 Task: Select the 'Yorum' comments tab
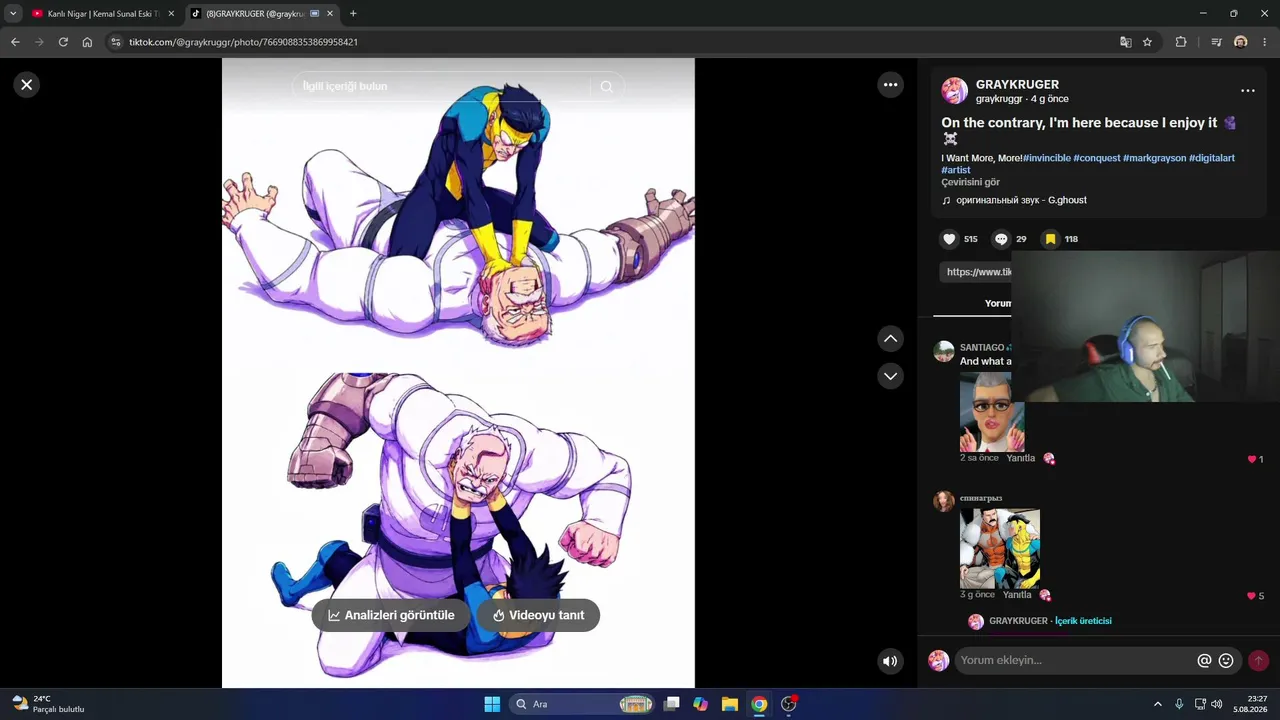coord(998,303)
